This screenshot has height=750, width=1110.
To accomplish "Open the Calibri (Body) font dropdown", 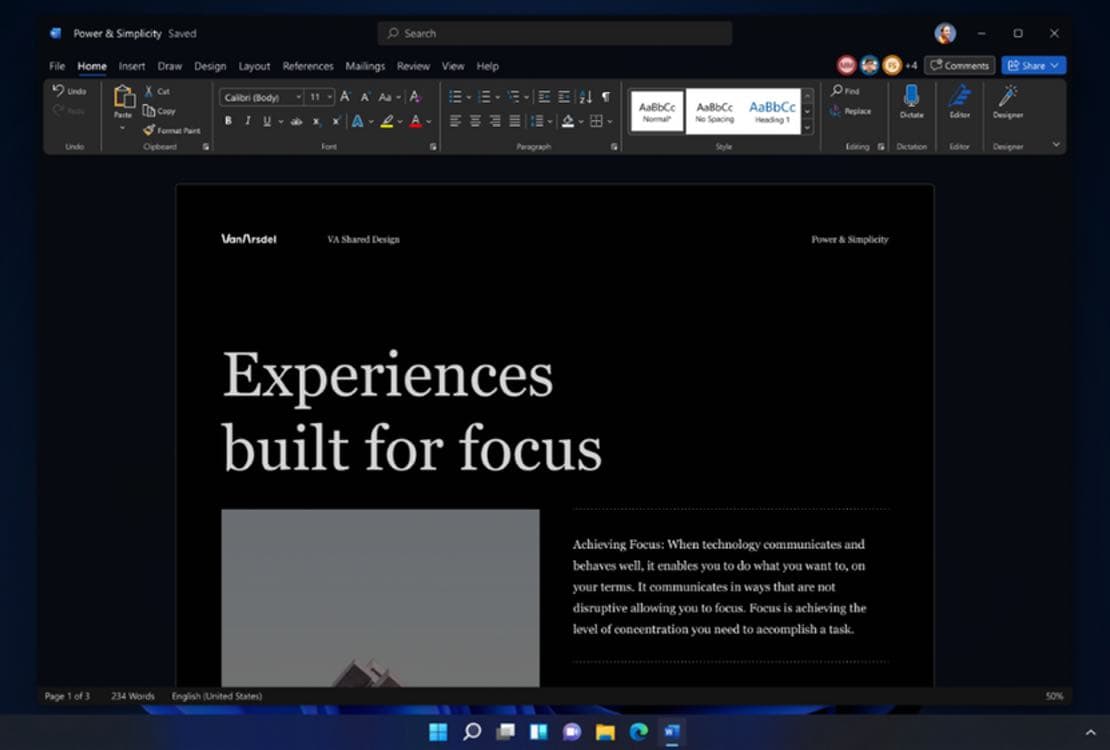I will tap(298, 97).
